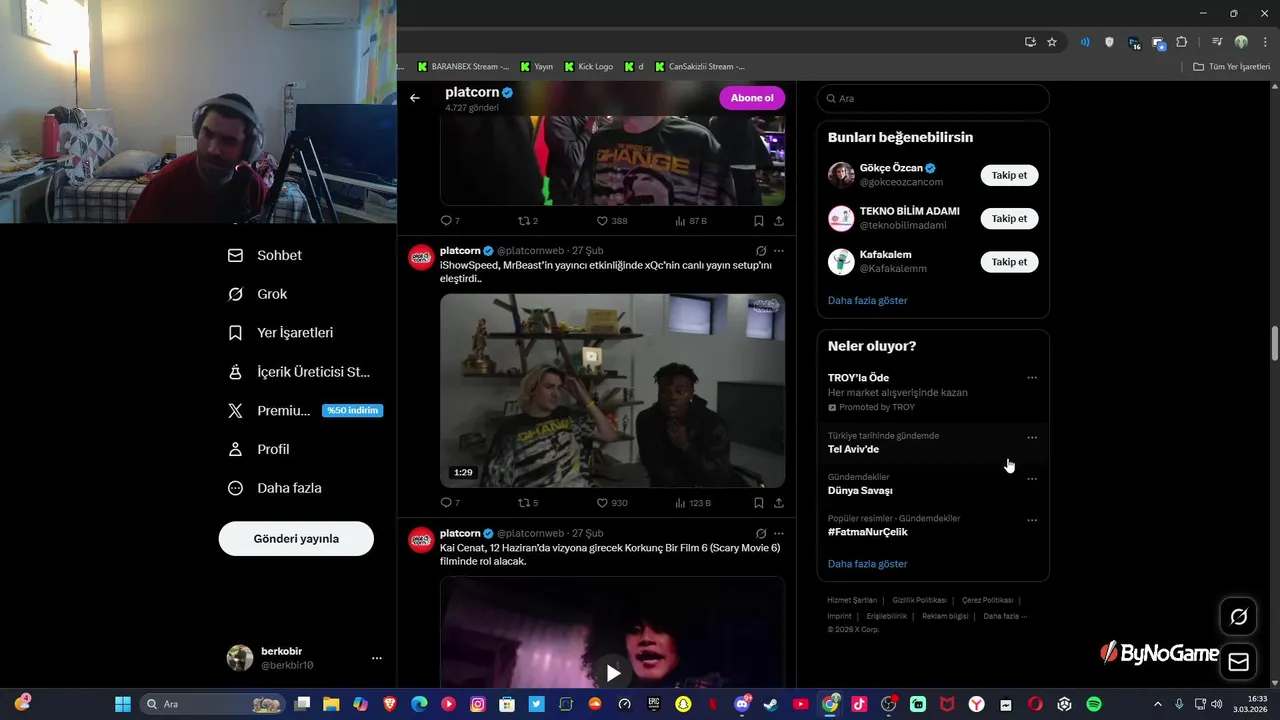
Task: Repost the iShowSpeed xQc post
Action: click(528, 503)
